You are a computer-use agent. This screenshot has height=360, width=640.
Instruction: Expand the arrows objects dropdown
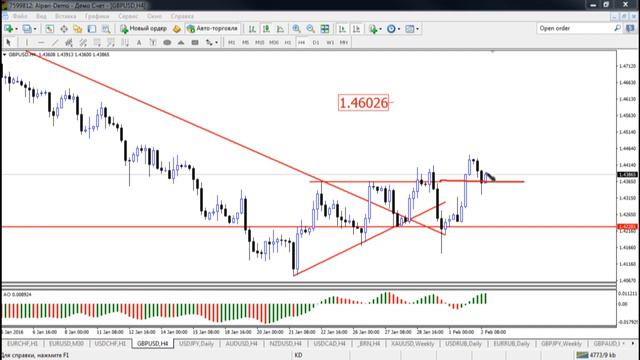pos(216,42)
